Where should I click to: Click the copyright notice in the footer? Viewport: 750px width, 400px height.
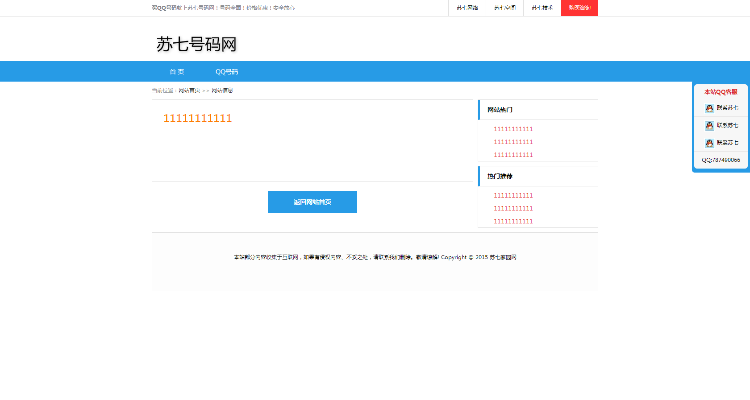click(375, 257)
